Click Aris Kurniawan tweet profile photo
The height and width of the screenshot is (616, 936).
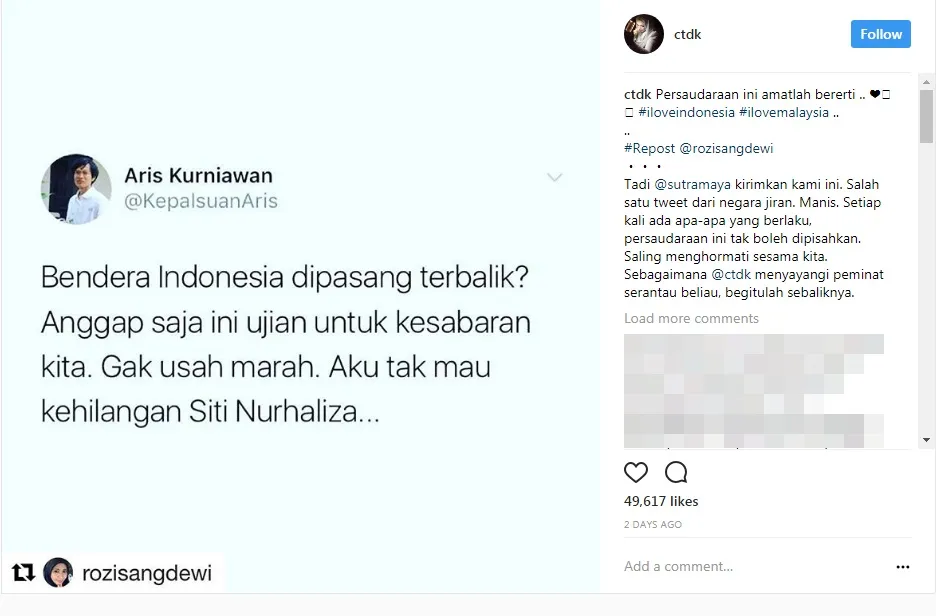point(76,189)
